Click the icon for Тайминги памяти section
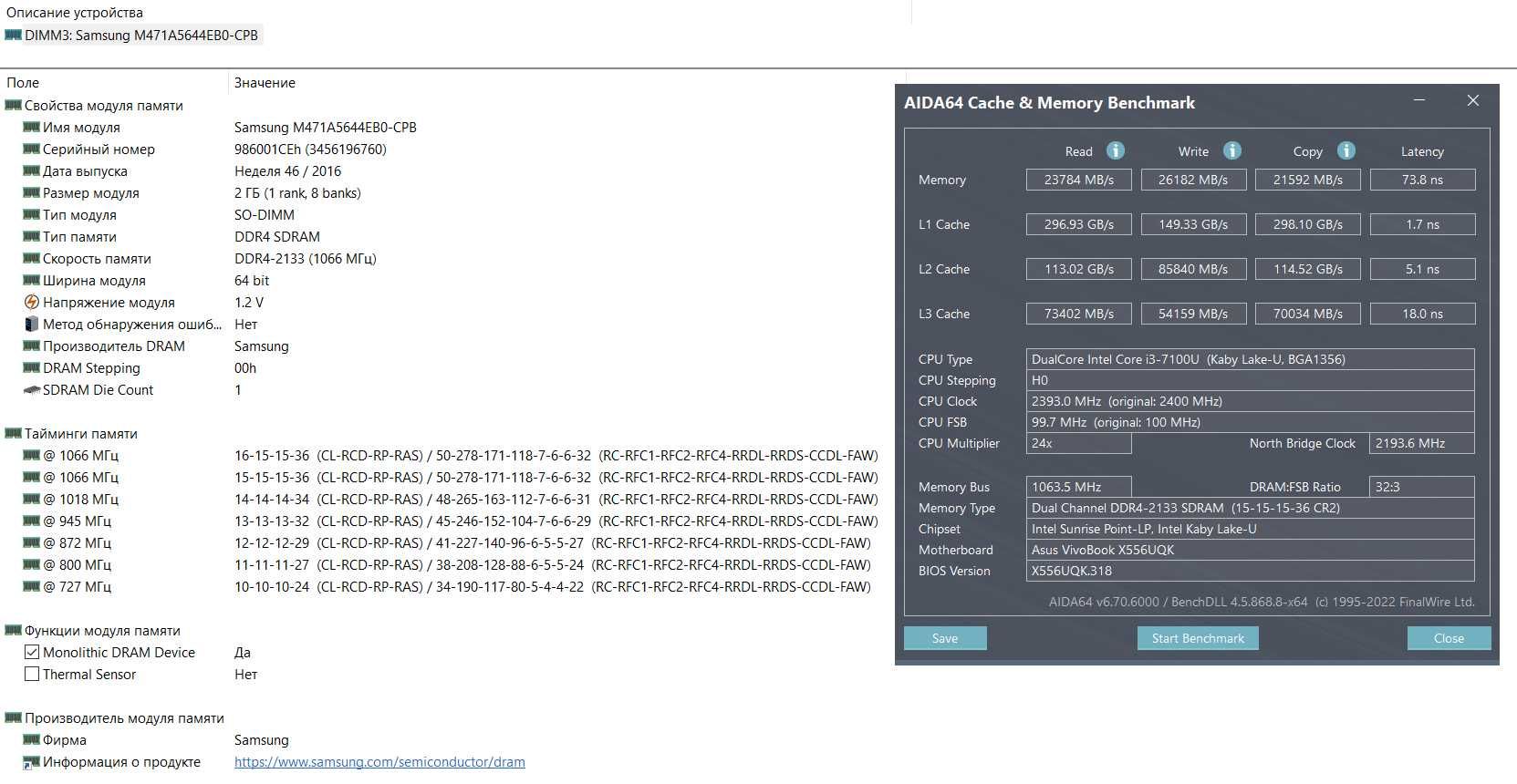This screenshot has height=784, width=1517. [x=13, y=434]
